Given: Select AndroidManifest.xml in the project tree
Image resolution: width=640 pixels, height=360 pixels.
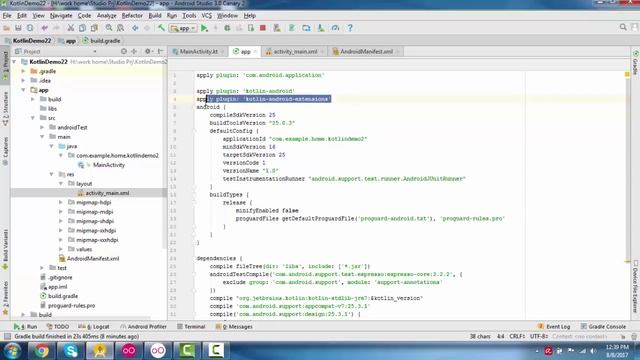Looking at the screenshot, I should (x=93, y=259).
